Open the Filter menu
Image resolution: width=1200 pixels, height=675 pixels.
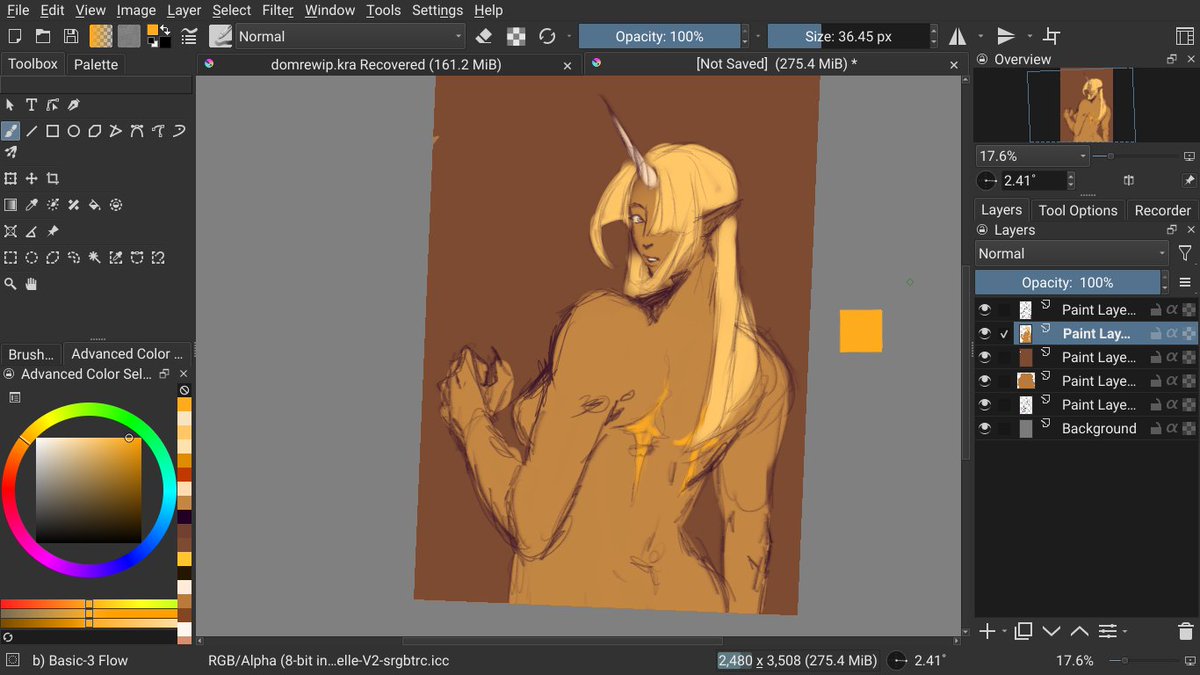(x=278, y=10)
